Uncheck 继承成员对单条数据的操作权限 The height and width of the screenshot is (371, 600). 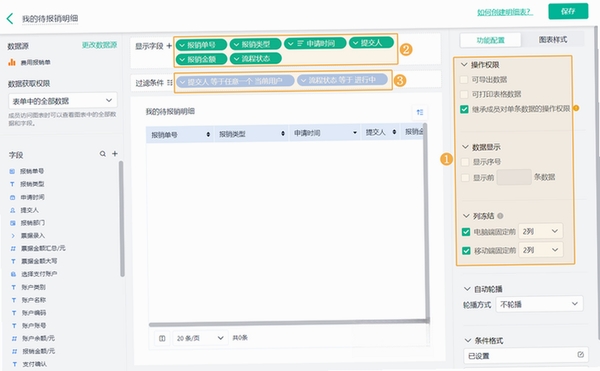point(464,109)
